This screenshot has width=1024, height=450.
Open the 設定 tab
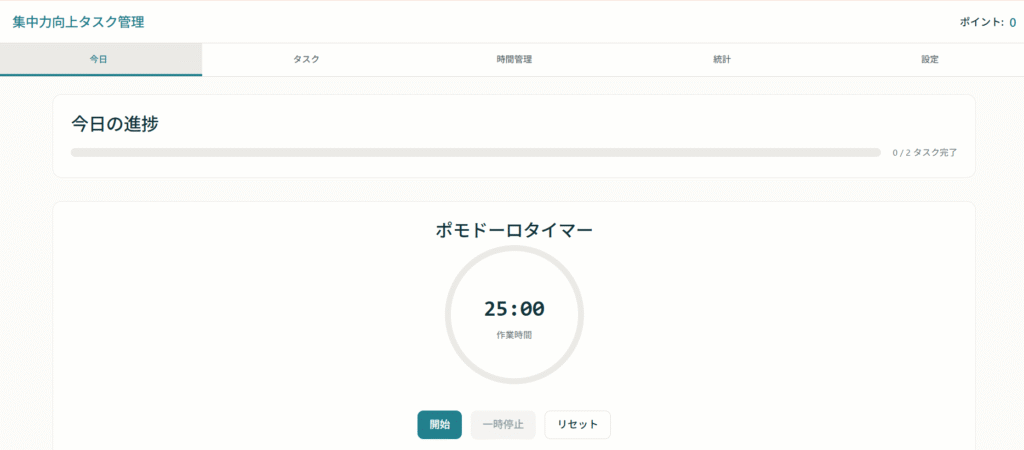[929, 60]
